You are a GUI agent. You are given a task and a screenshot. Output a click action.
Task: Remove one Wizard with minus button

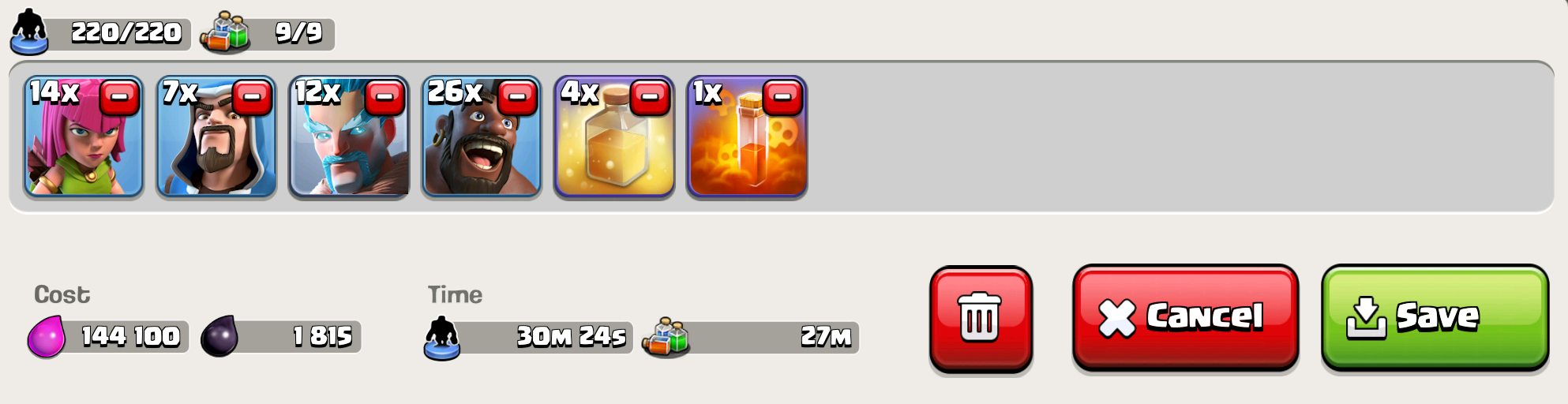tap(253, 98)
